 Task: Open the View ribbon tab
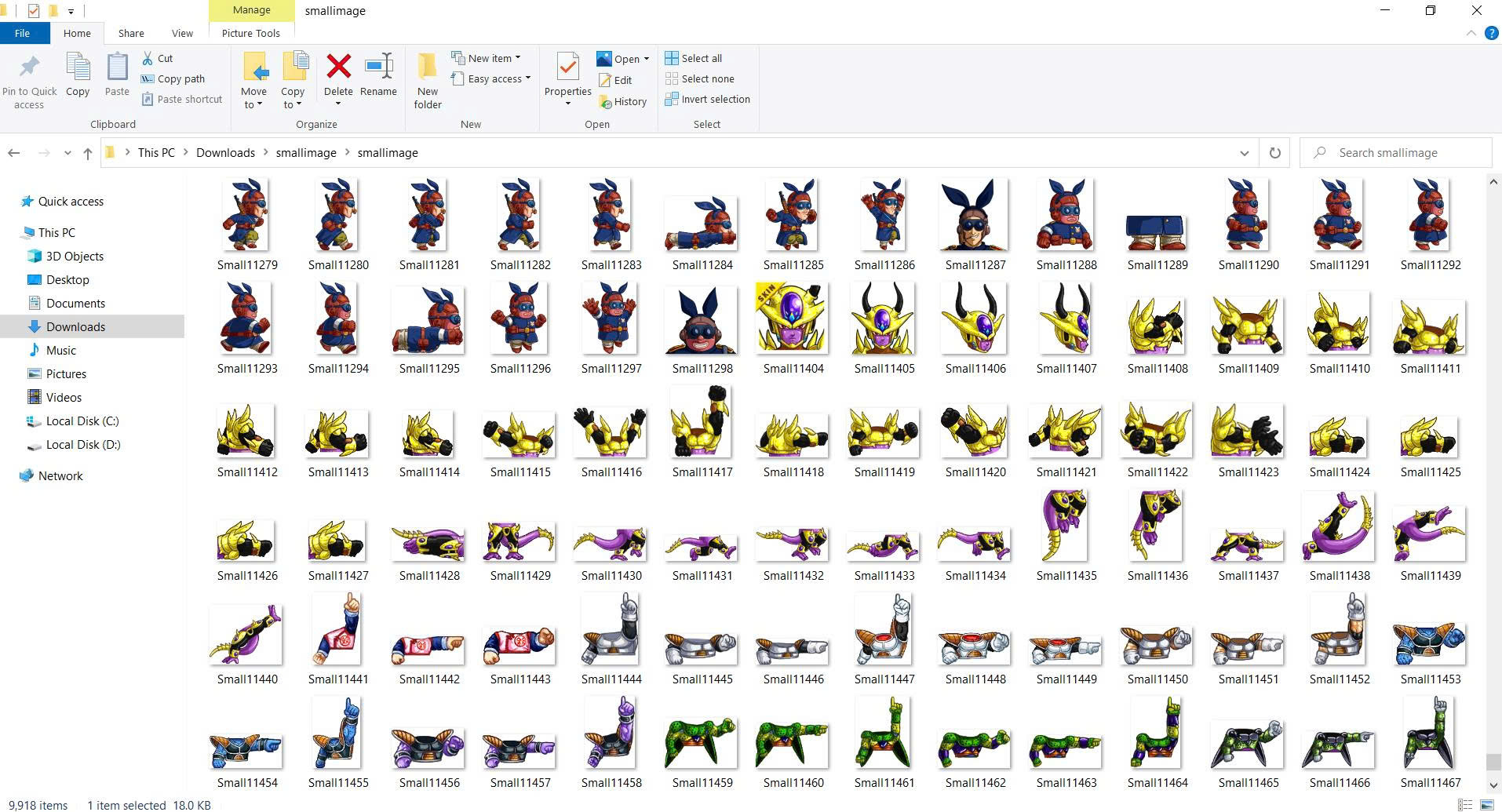coord(182,33)
